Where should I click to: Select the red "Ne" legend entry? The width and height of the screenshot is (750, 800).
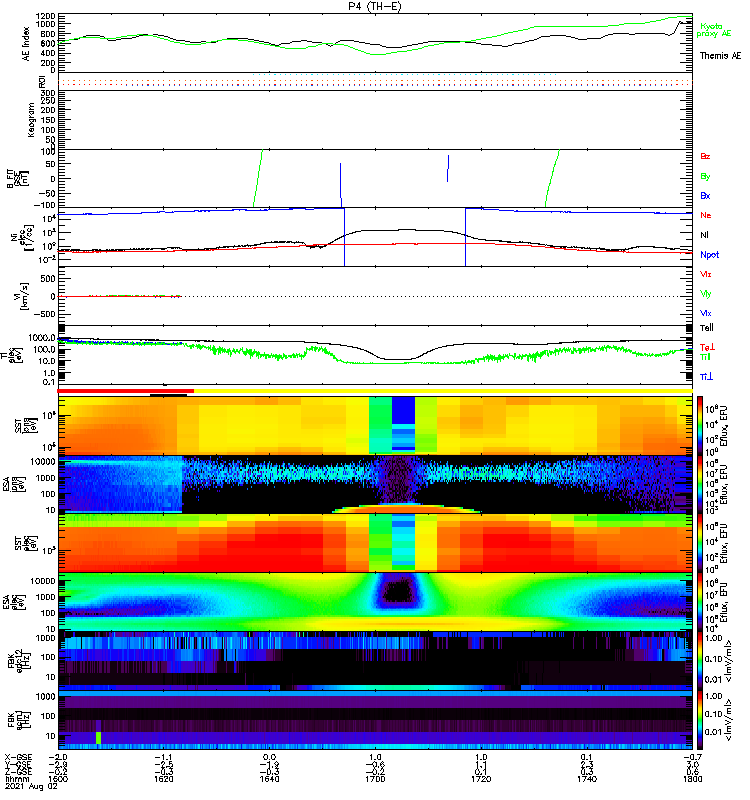(x=706, y=215)
